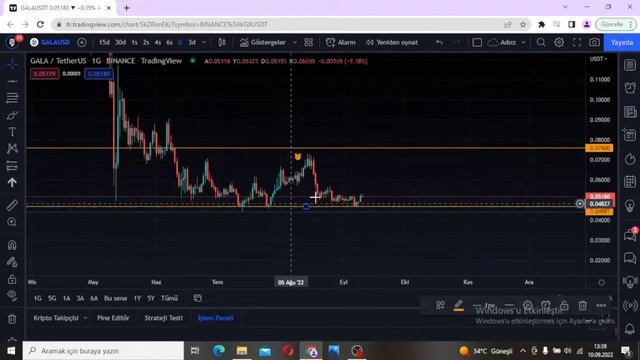
Task: Open the indicator templates grid icon
Action: [x=309, y=42]
